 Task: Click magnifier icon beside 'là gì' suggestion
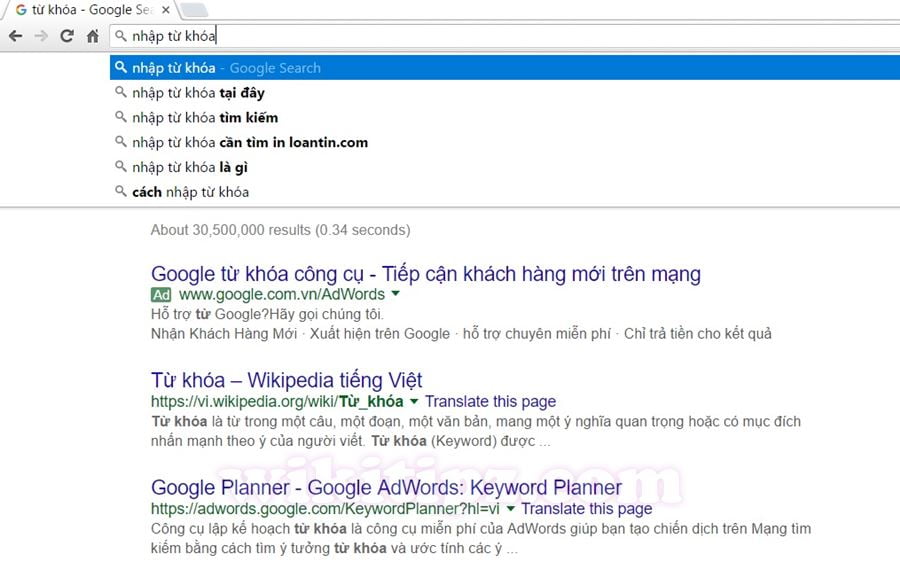click(121, 167)
